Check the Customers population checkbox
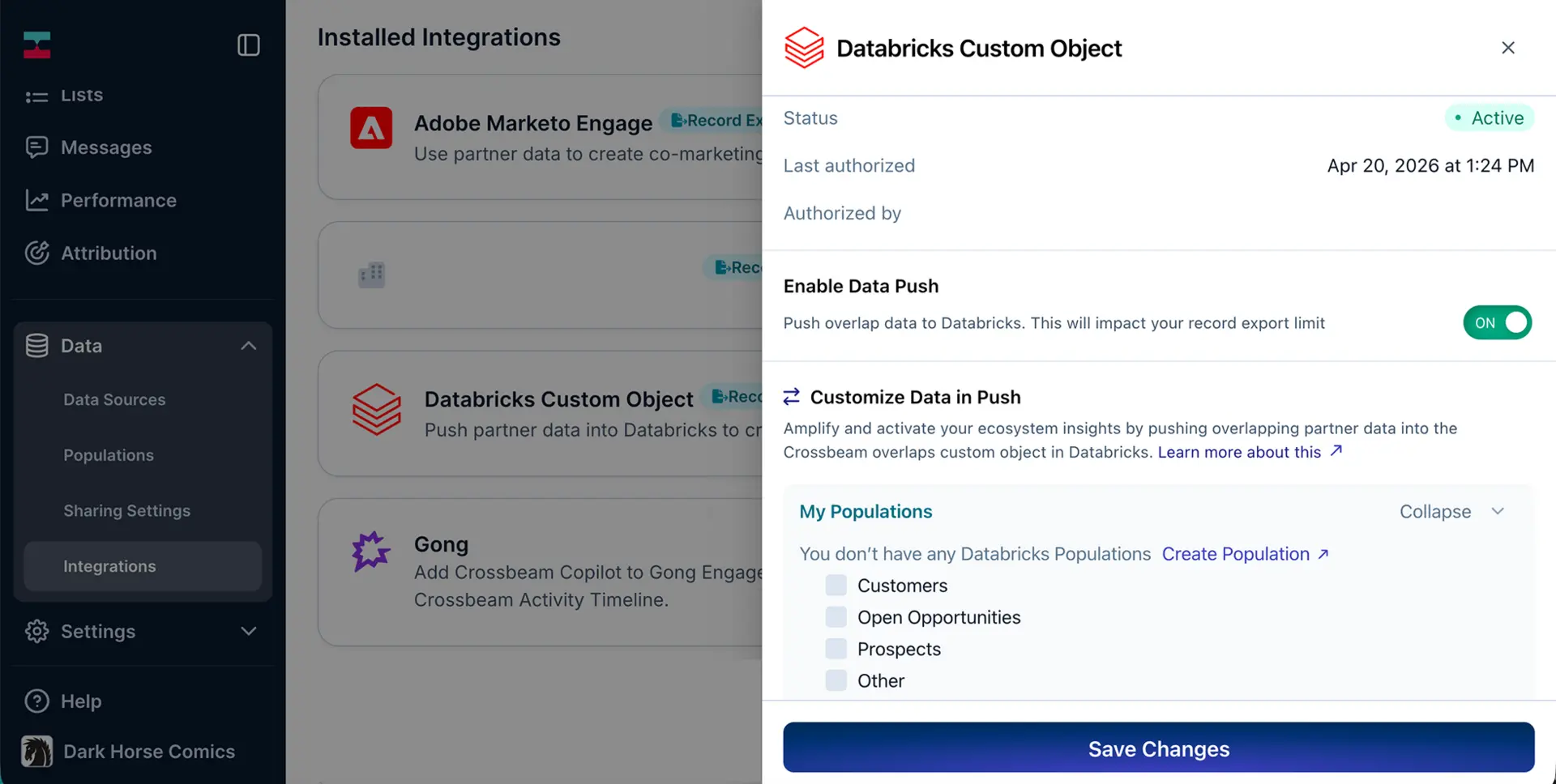Screen dimensions: 1556x784 point(836,585)
